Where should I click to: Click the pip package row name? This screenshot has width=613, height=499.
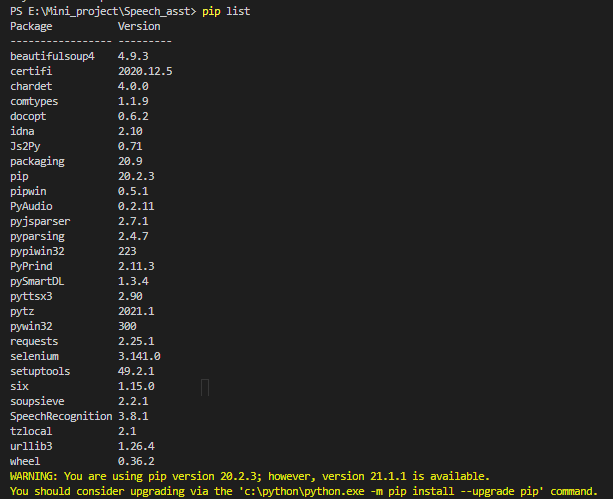click(19, 176)
